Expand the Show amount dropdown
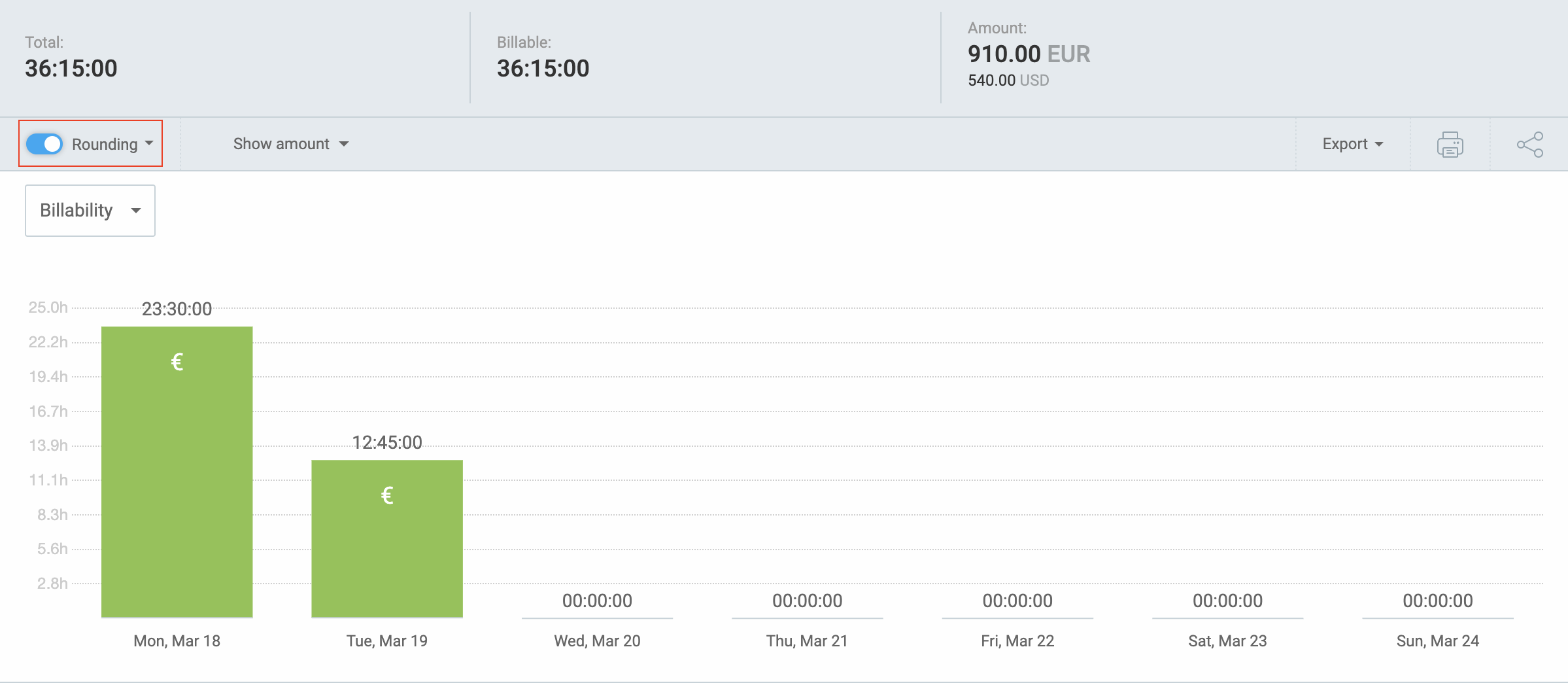Image resolution: width=1568 pixels, height=683 pixels. point(290,144)
